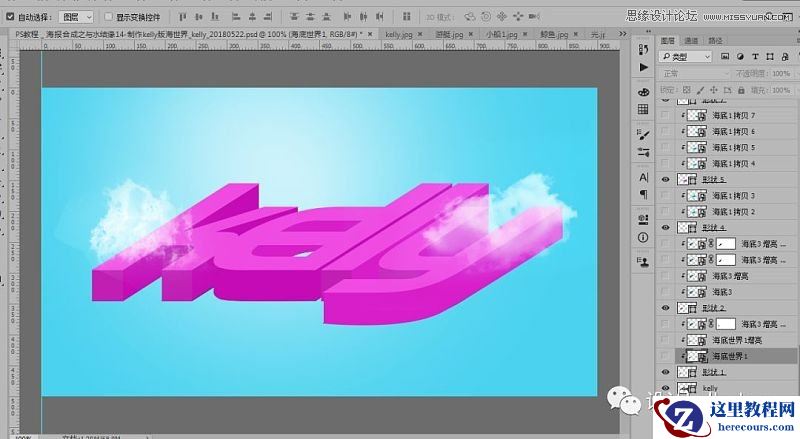The width and height of the screenshot is (800, 439).
Task: Open the Paragraph panel icon
Action: [x=643, y=194]
